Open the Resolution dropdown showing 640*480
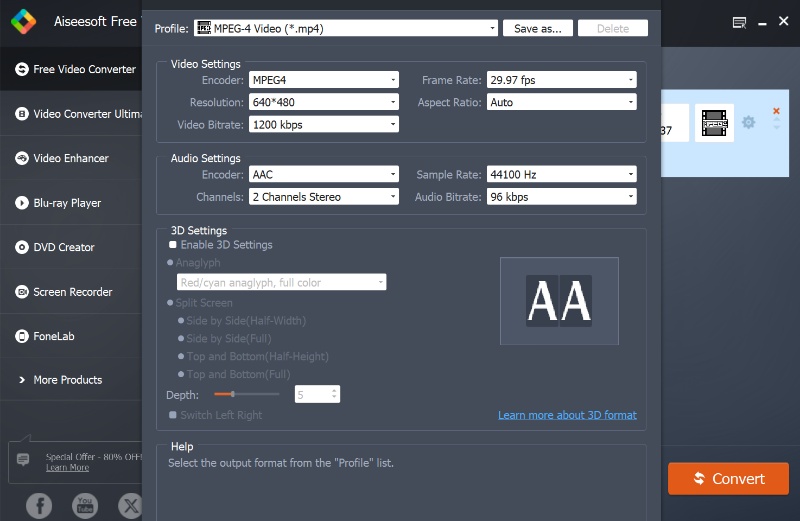This screenshot has height=521, width=800. coord(323,102)
